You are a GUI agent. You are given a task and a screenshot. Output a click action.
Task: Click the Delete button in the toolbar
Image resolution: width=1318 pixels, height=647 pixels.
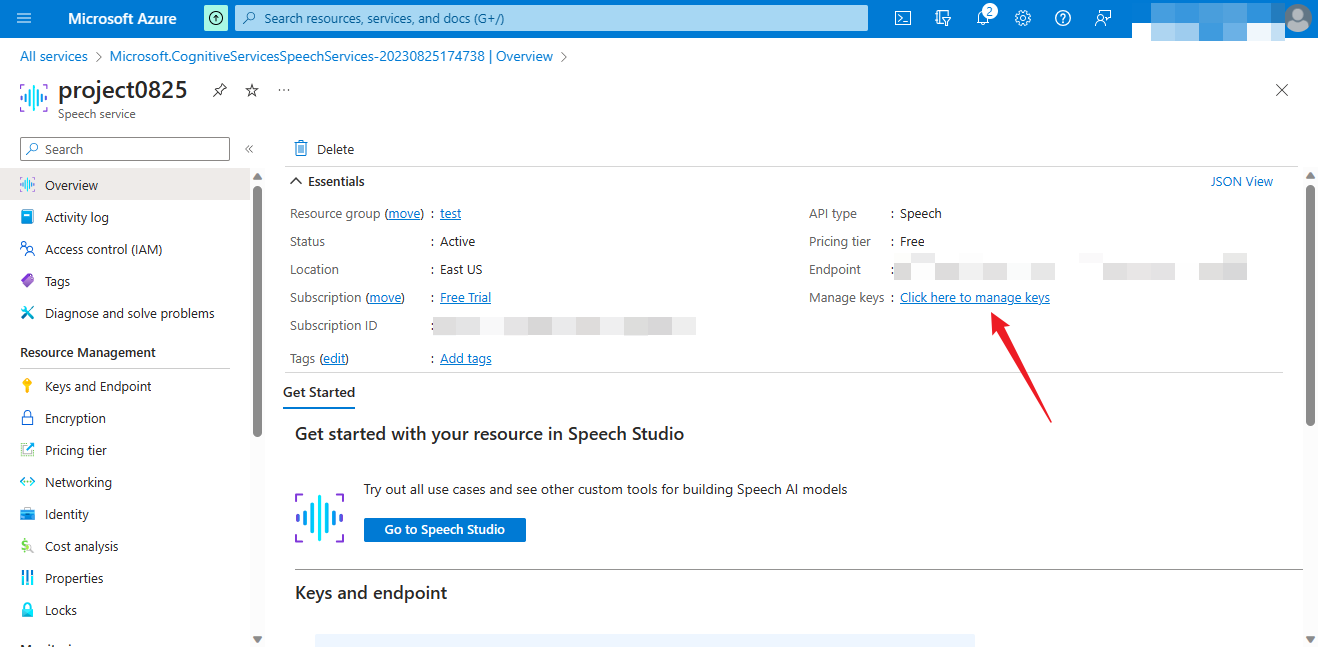(324, 149)
